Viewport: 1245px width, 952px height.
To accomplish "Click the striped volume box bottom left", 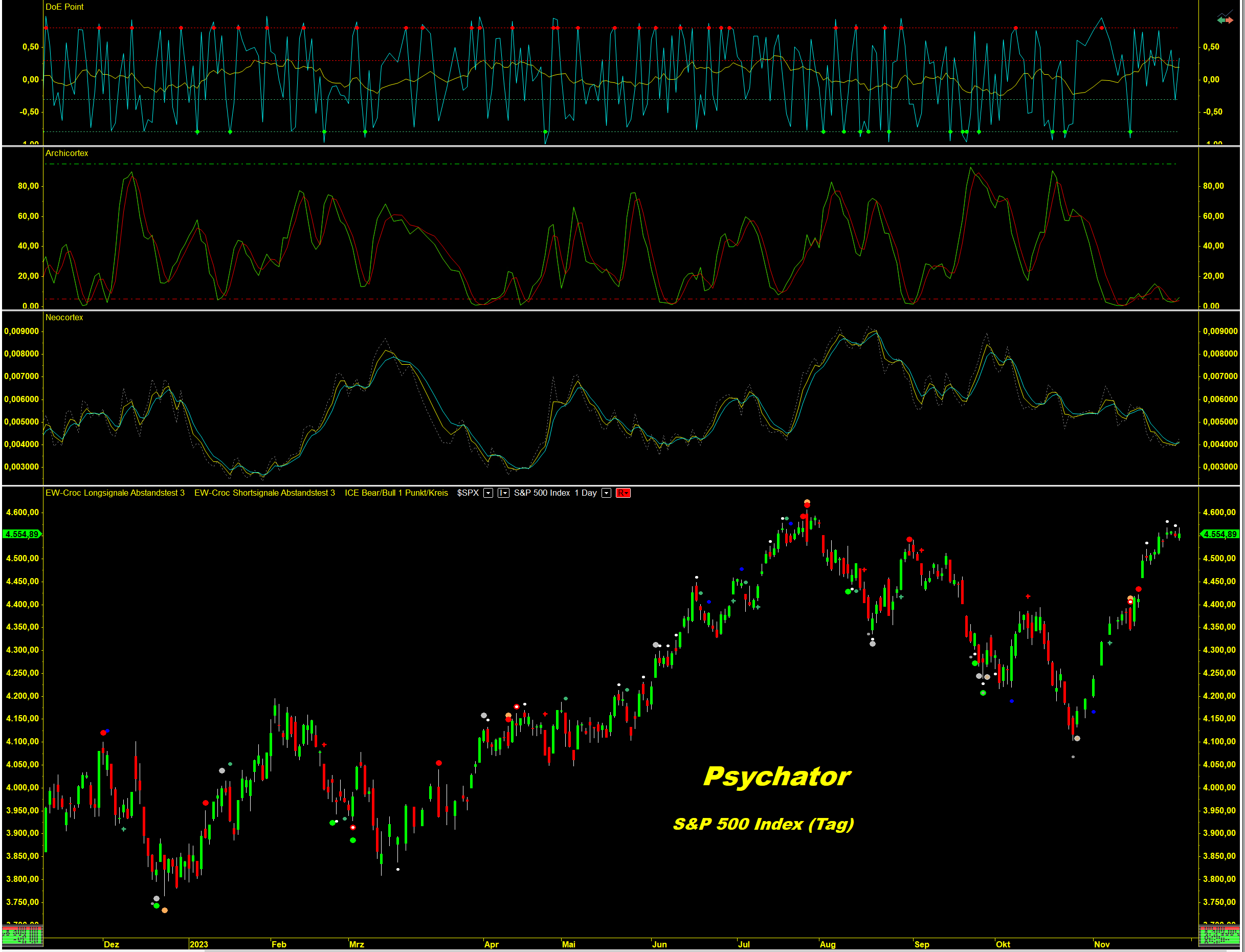I will click(23, 936).
